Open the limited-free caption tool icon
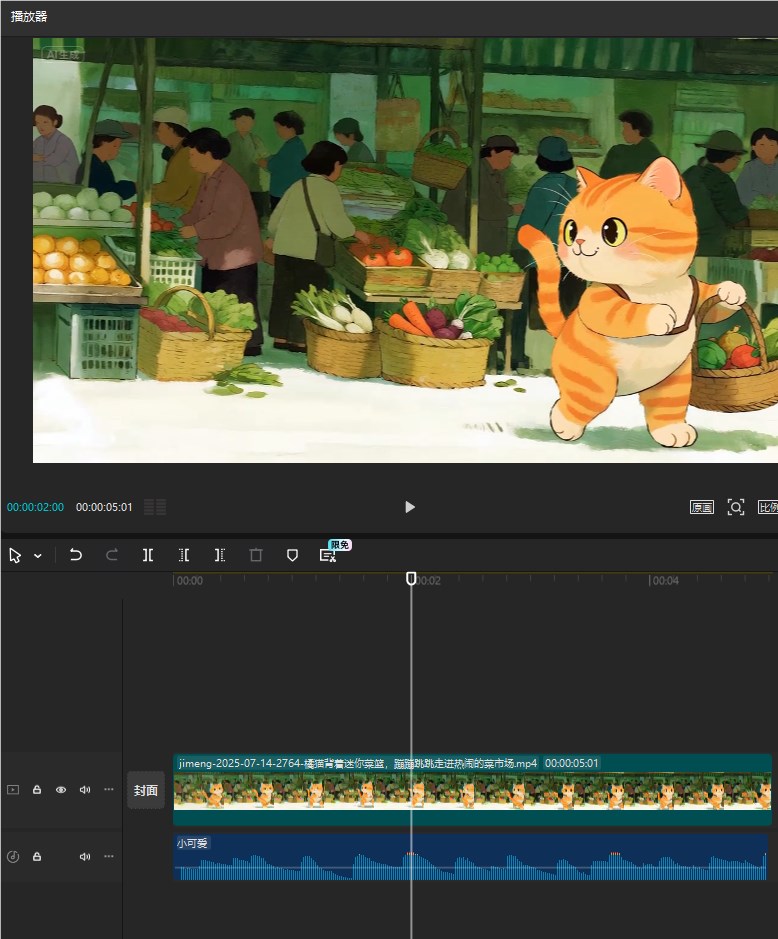The image size is (778, 939). click(x=328, y=555)
